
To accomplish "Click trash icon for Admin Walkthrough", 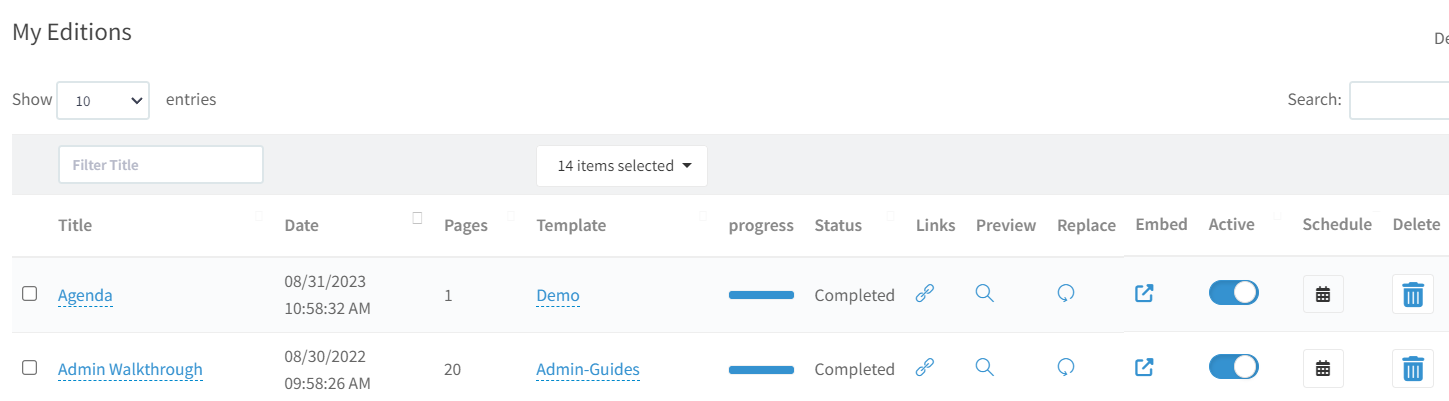I will [1412, 368].
